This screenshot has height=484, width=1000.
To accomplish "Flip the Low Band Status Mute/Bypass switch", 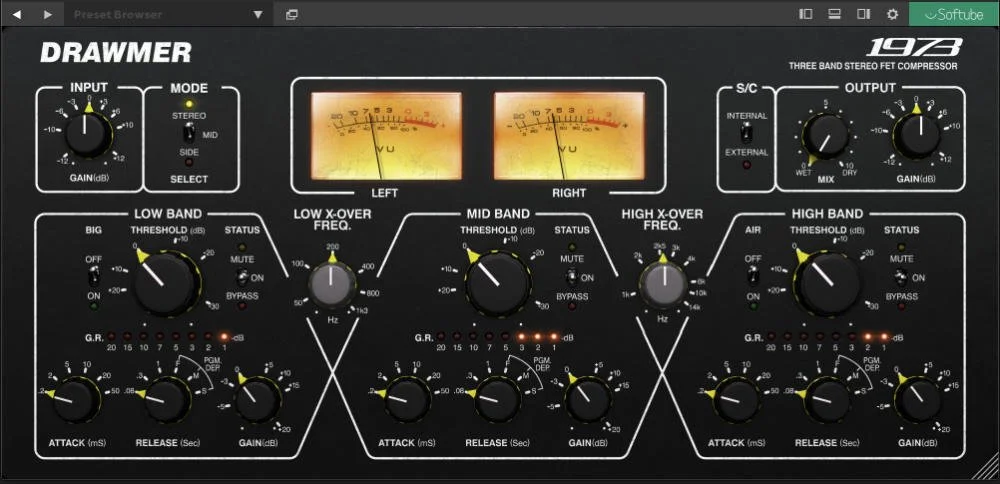I will coord(242,277).
